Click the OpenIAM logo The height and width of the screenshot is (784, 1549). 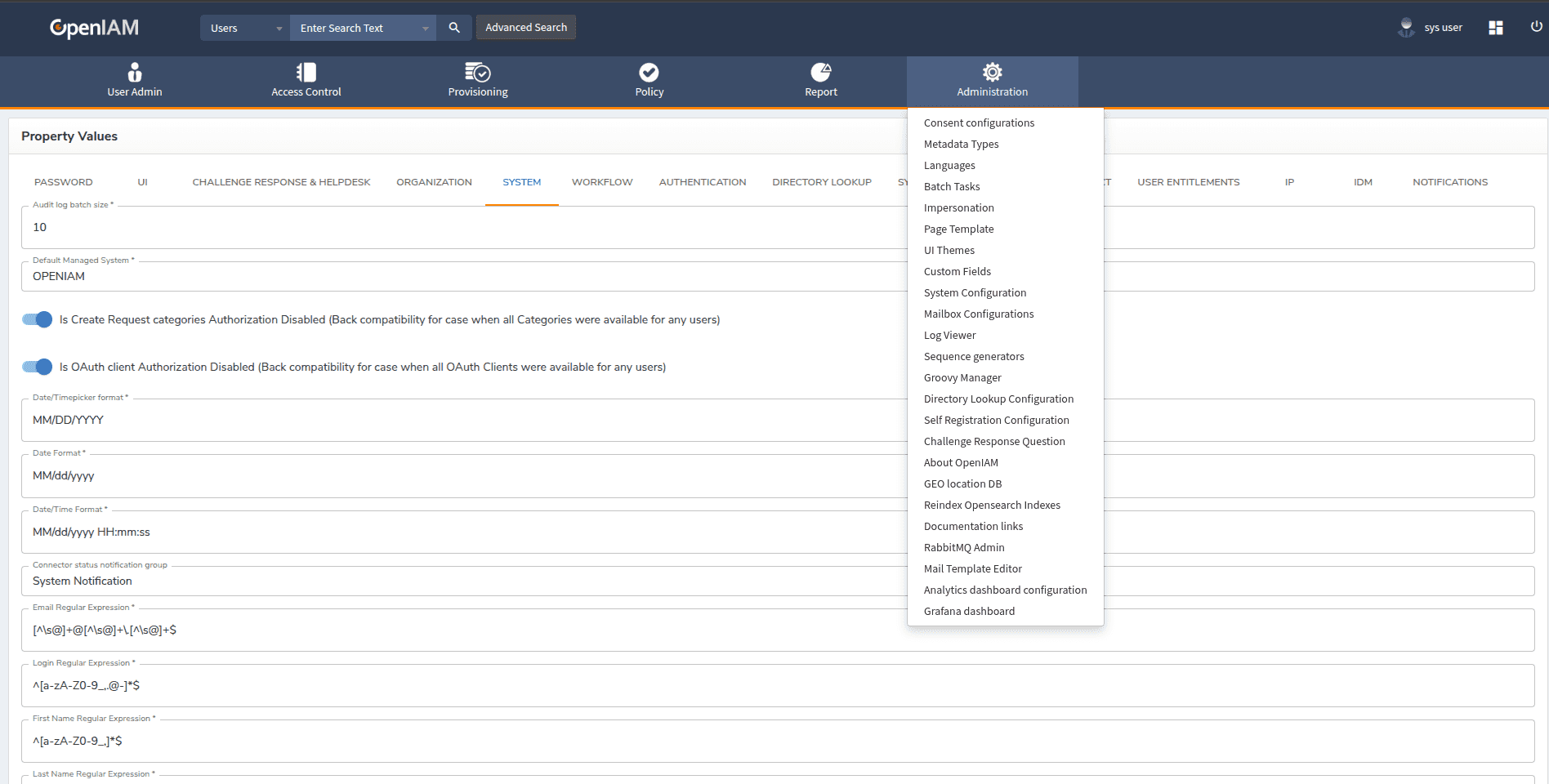pos(94,28)
